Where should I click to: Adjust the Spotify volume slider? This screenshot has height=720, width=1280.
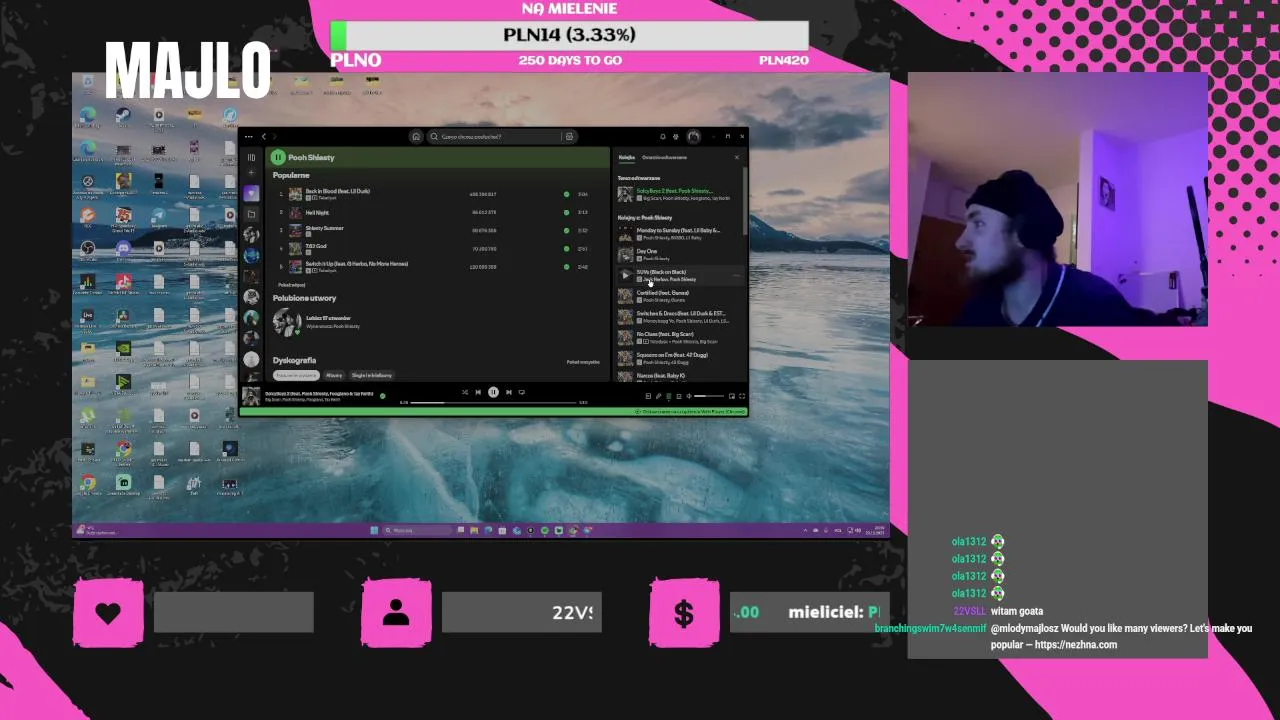point(709,396)
